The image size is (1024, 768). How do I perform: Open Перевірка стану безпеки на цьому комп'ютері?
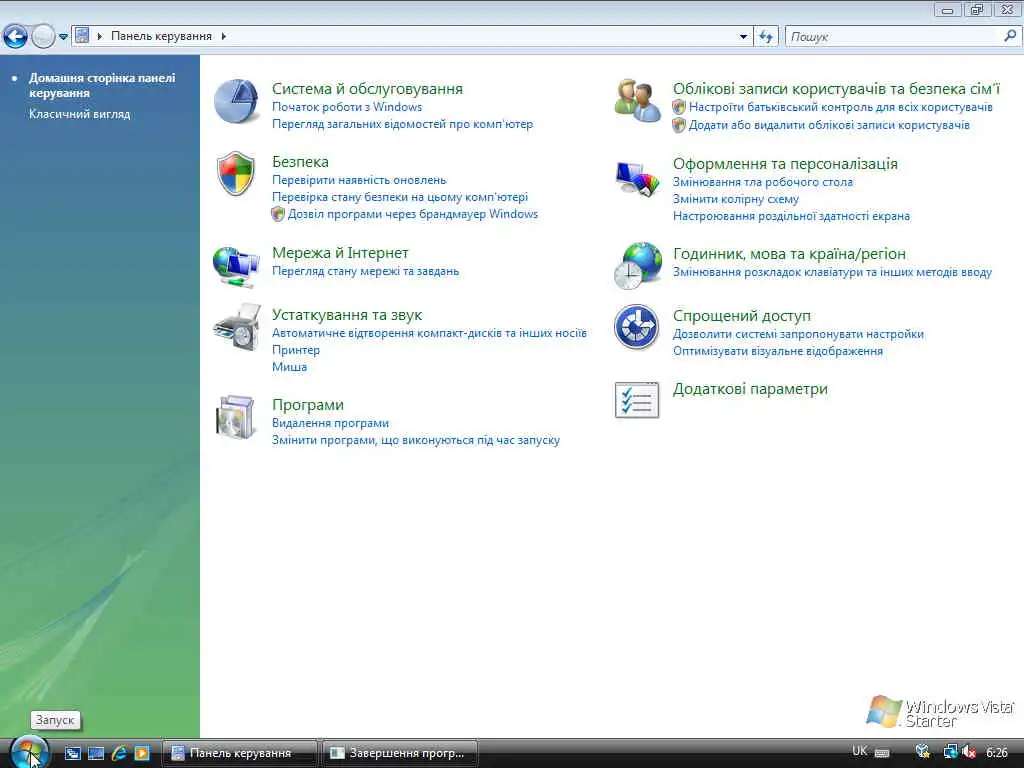point(400,197)
